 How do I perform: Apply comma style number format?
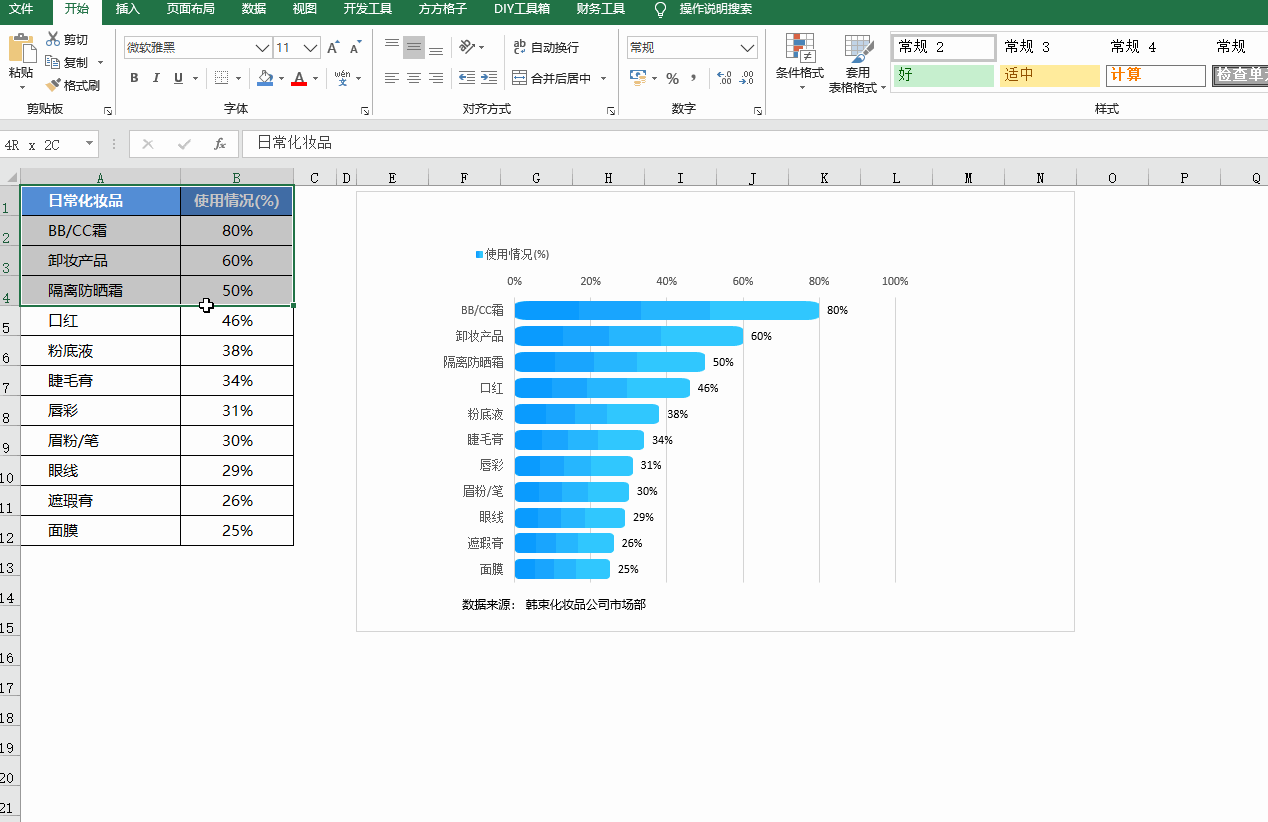point(694,78)
